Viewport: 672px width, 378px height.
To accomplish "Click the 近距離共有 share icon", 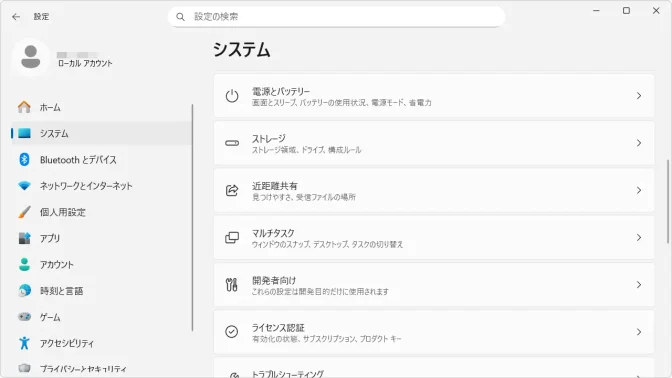I will click(x=232, y=190).
